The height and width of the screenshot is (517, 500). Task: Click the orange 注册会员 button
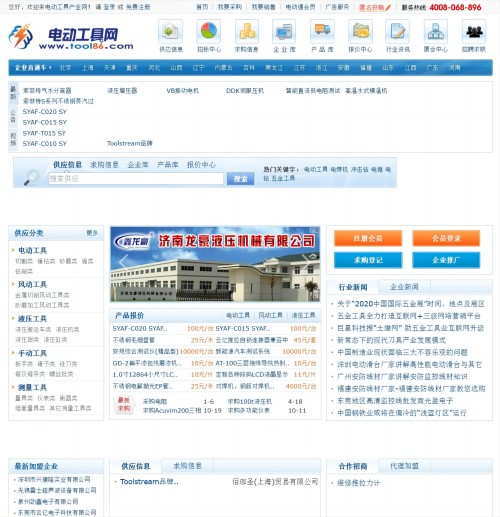368,238
